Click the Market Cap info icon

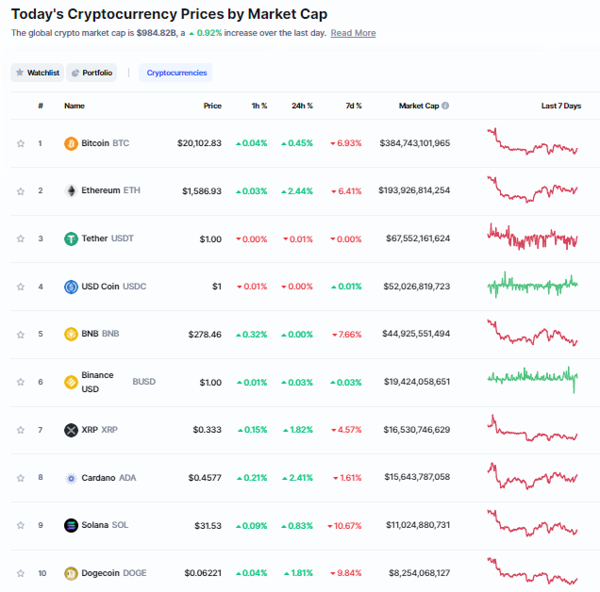[445, 106]
